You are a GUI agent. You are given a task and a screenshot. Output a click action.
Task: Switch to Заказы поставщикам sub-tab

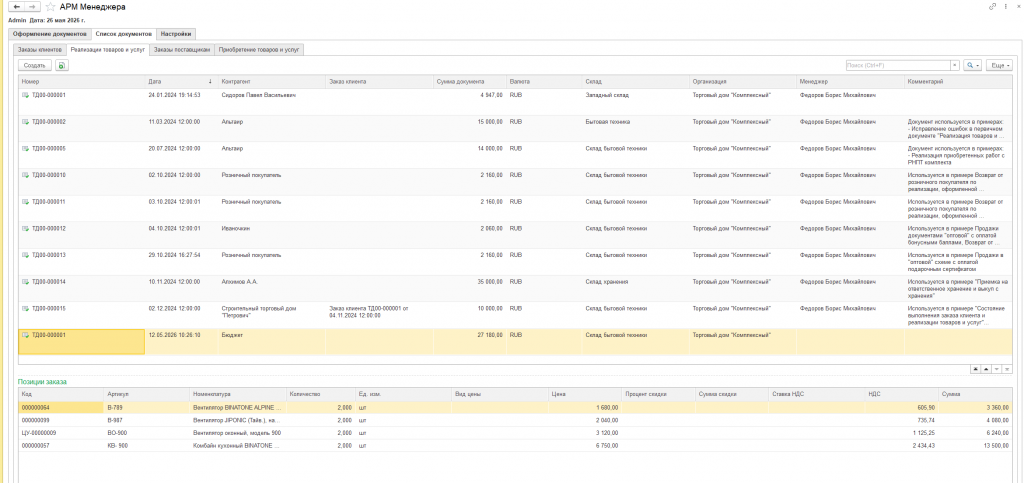point(182,50)
